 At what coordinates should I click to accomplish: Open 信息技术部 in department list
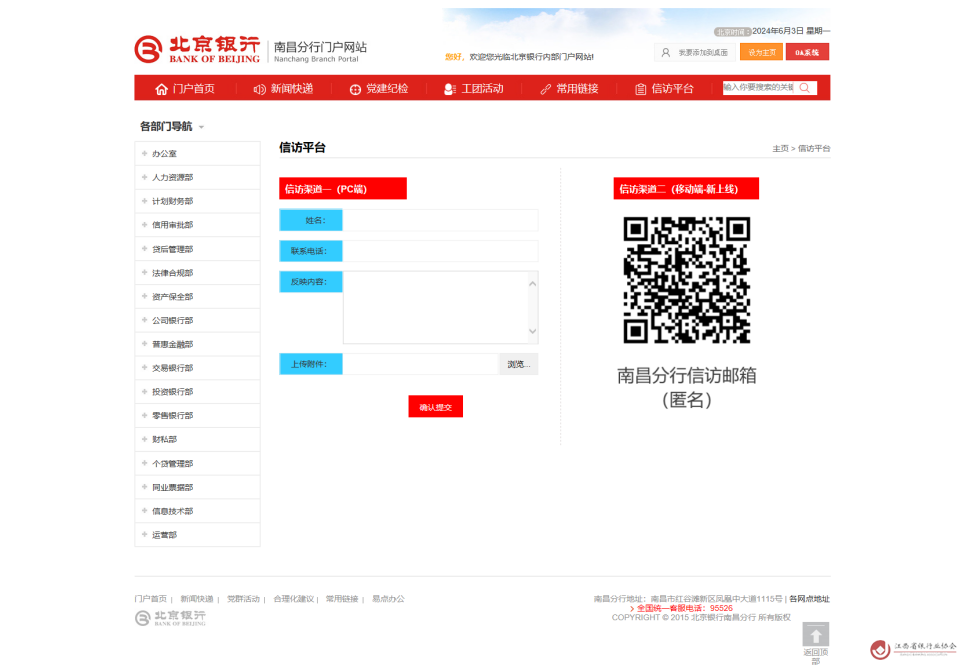click(x=197, y=511)
